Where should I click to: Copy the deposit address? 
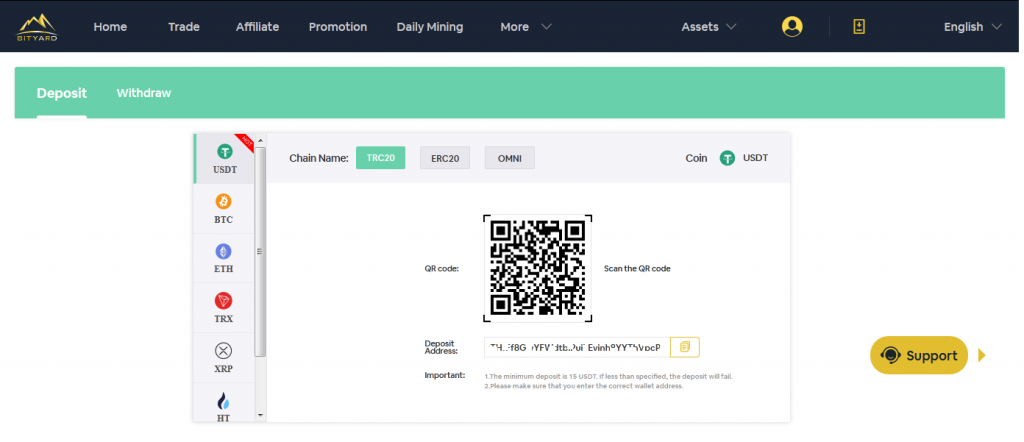tap(685, 347)
